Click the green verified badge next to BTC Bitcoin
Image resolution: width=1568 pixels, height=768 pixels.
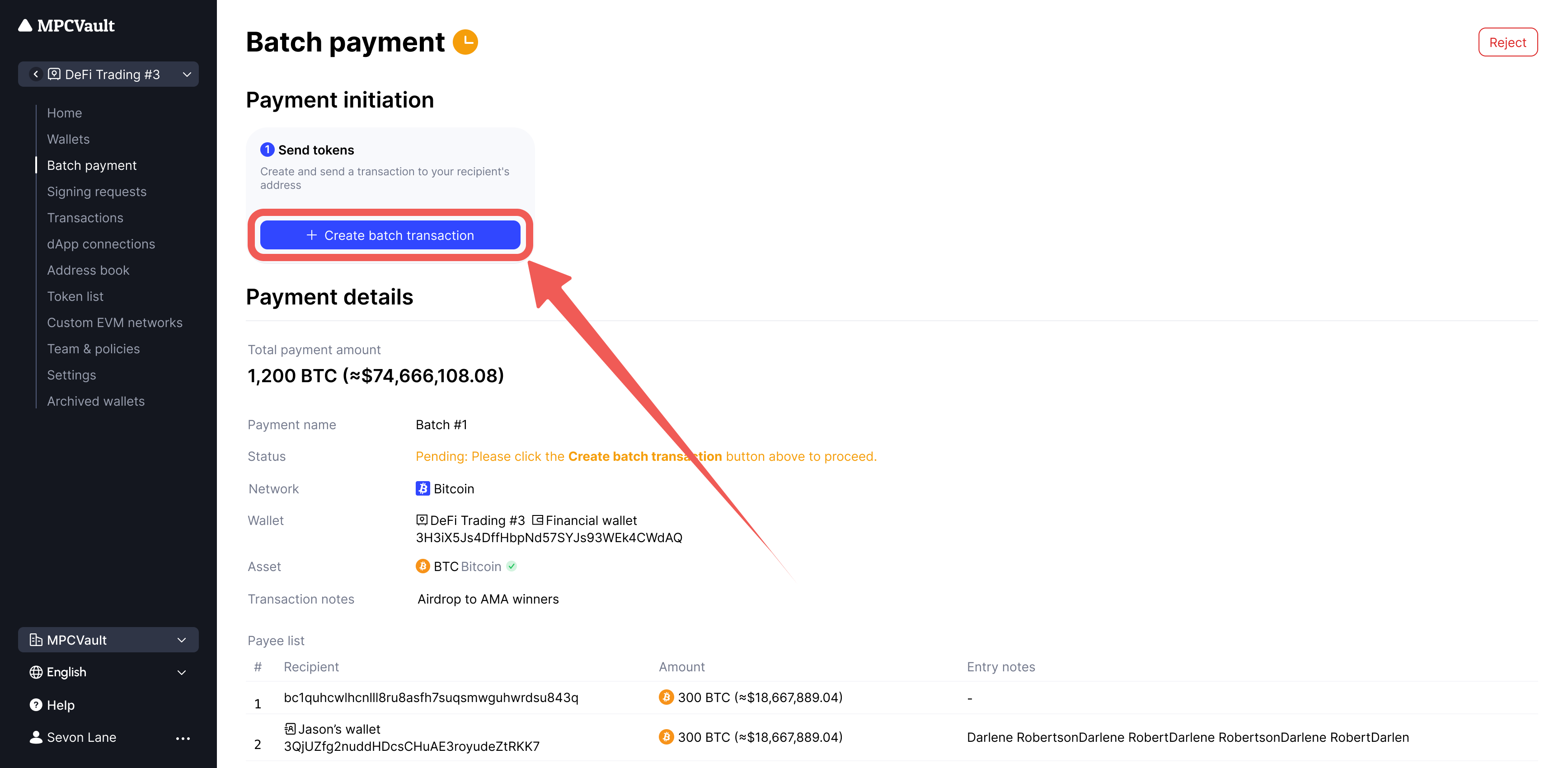[512, 567]
